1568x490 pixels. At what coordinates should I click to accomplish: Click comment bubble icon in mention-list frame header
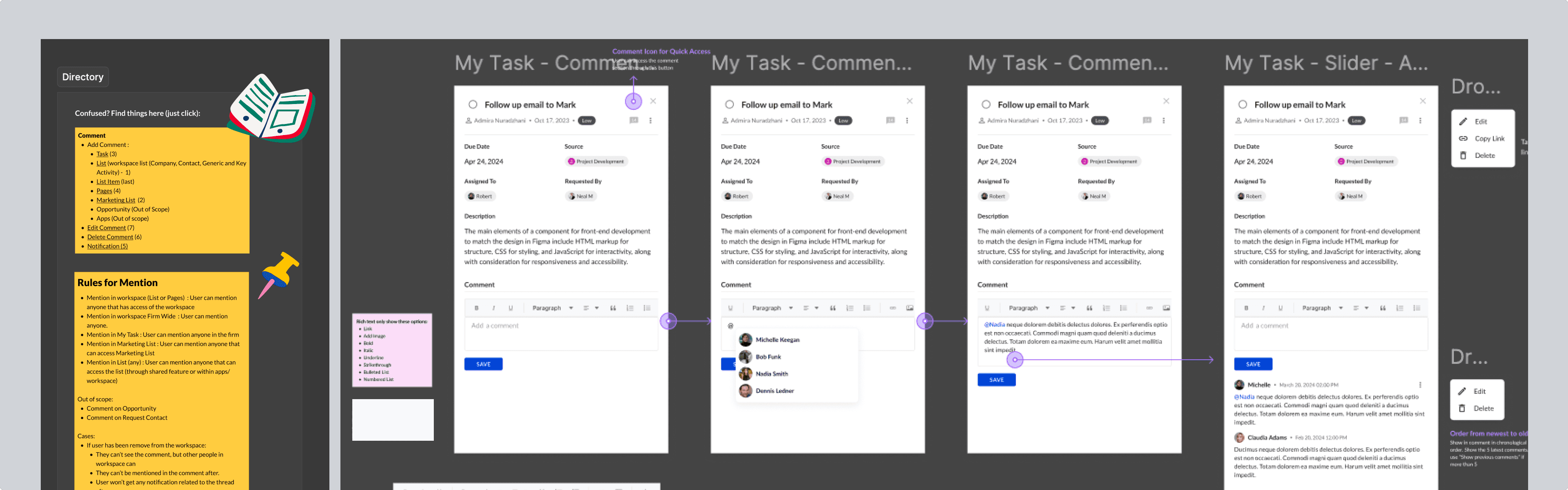891,121
